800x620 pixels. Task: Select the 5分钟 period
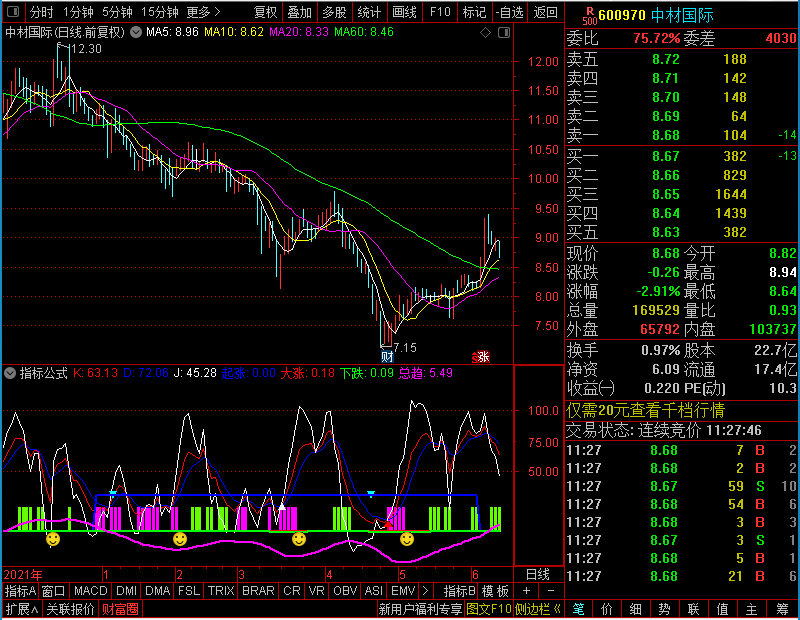(117, 12)
